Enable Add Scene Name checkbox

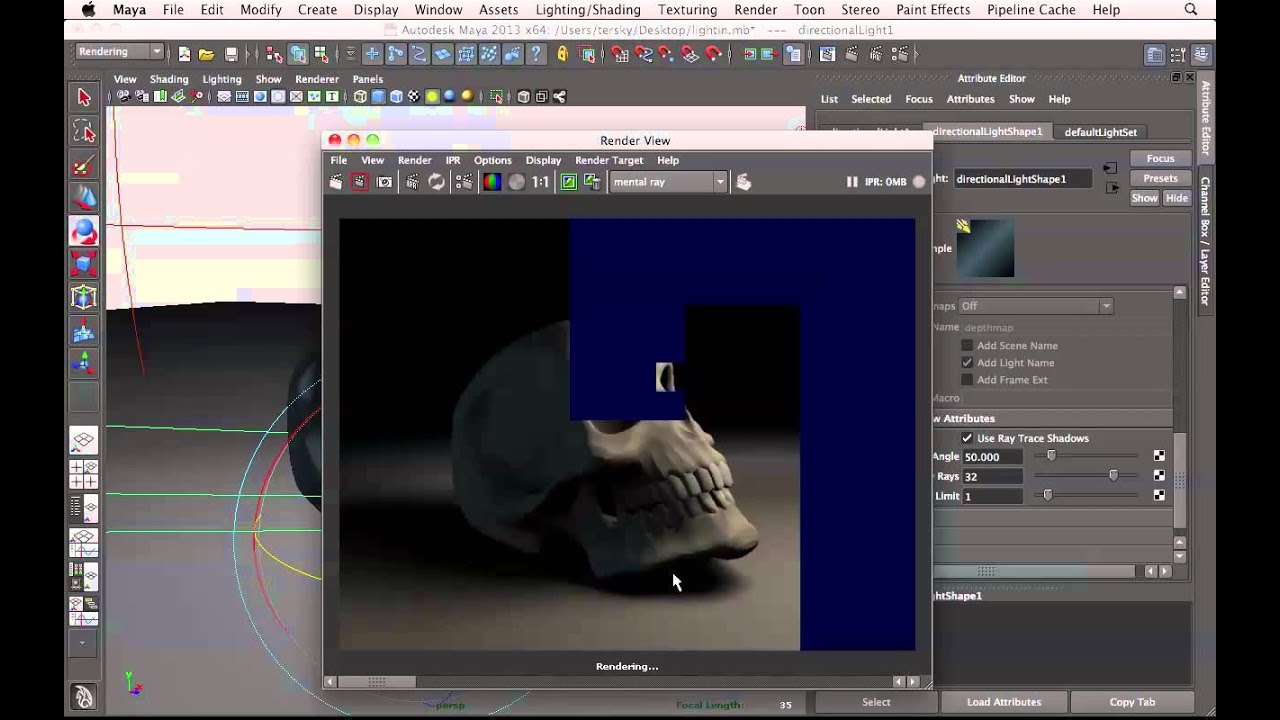pos(967,346)
